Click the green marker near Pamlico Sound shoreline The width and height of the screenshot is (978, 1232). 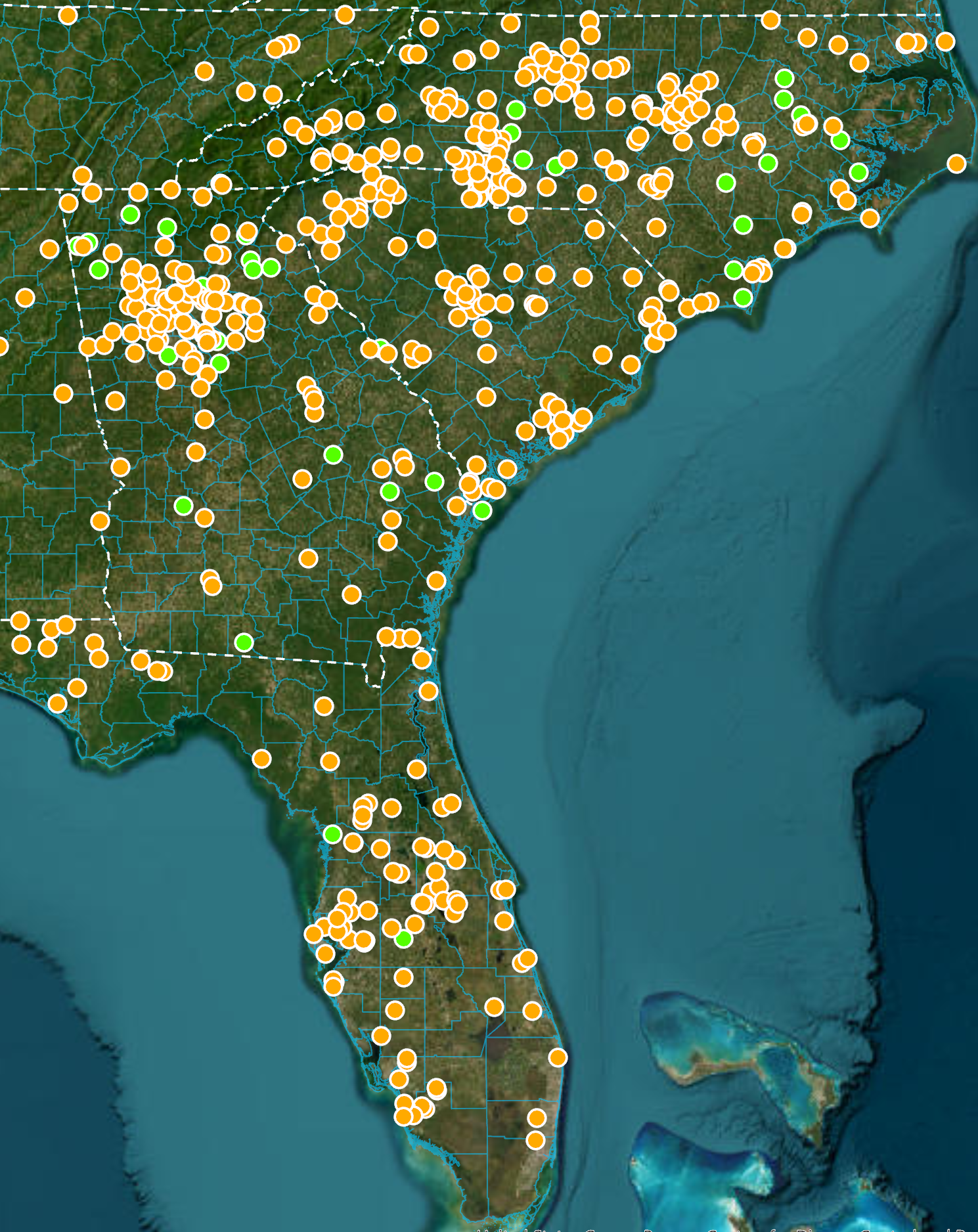point(858,172)
